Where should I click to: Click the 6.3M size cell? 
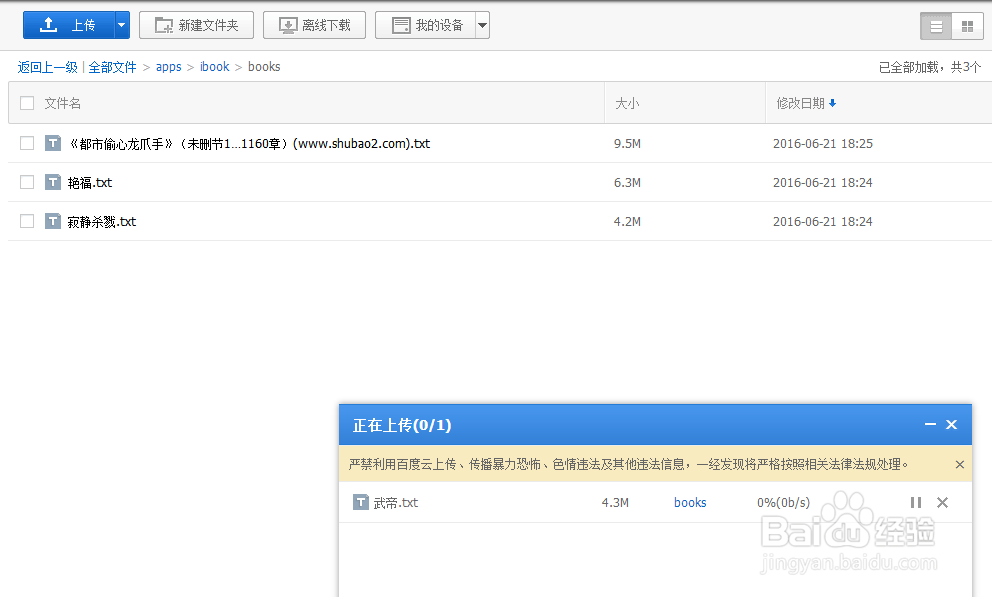[x=627, y=183]
